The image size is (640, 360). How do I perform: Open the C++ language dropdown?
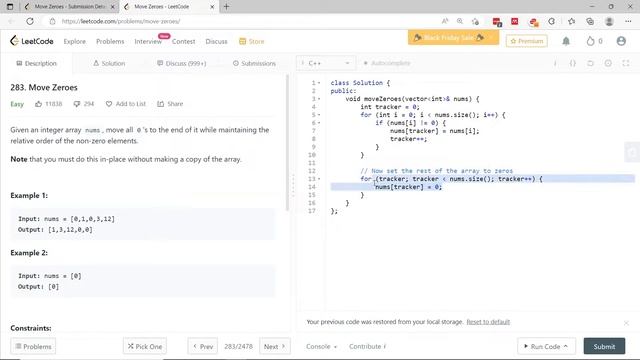point(326,63)
